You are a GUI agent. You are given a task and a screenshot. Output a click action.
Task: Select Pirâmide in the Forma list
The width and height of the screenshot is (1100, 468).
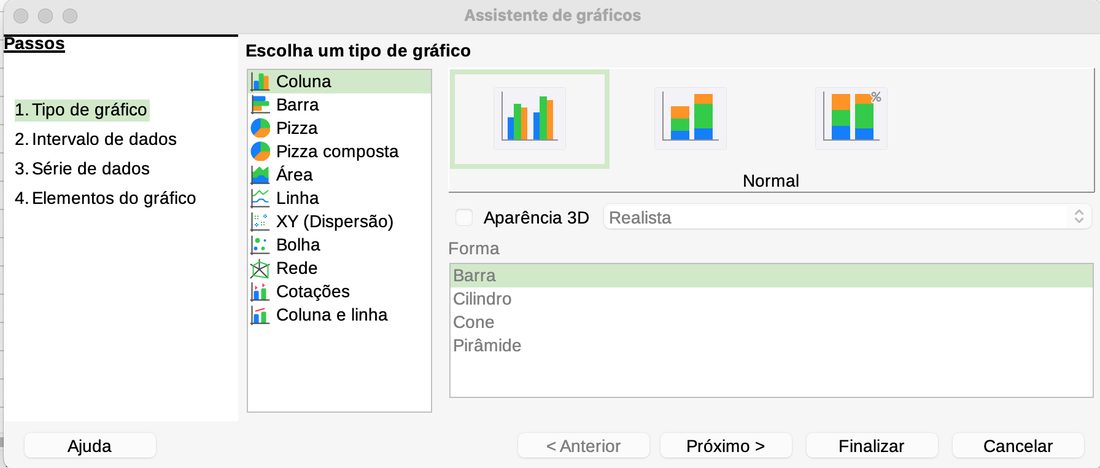coord(771,345)
